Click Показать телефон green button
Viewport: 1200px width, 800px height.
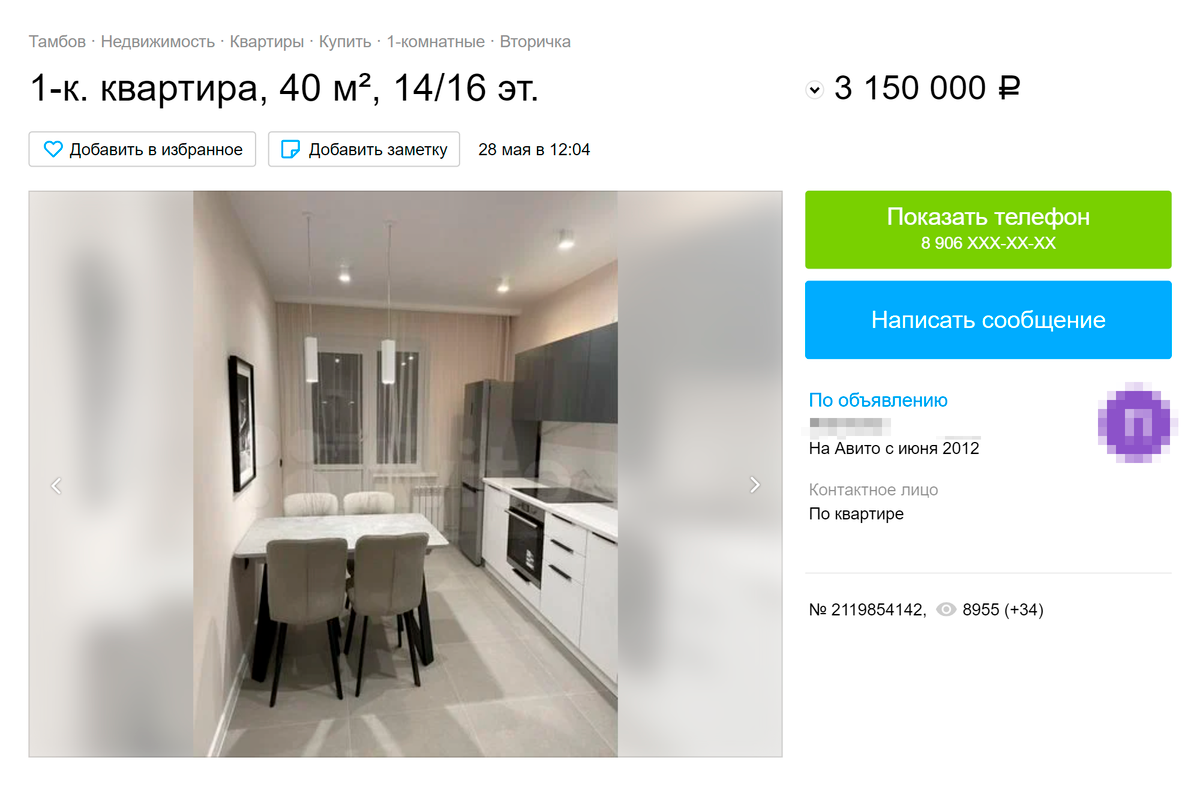click(x=988, y=229)
